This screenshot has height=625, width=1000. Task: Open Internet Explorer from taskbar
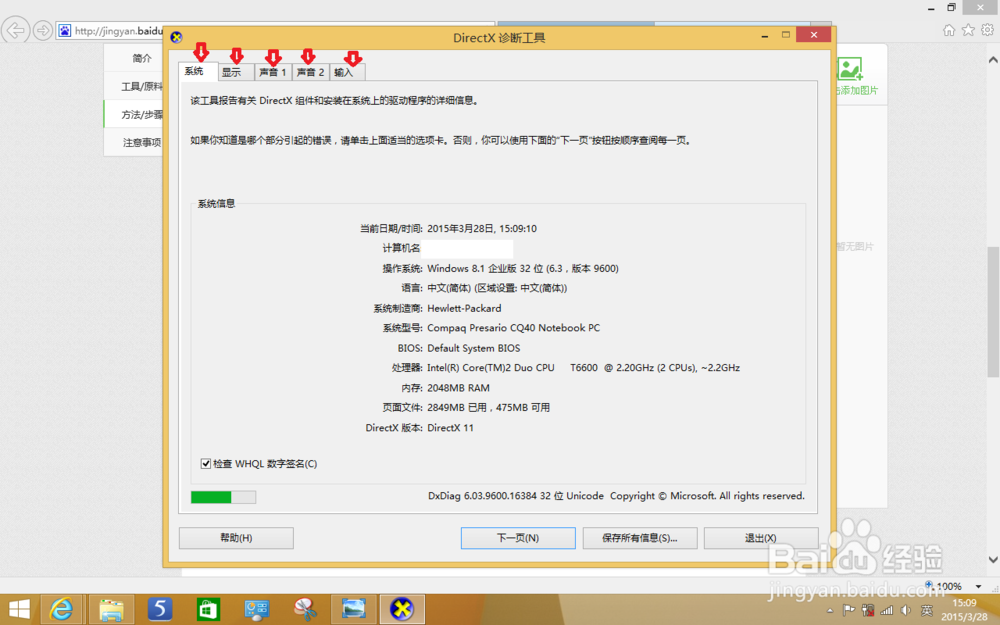click(x=62, y=610)
